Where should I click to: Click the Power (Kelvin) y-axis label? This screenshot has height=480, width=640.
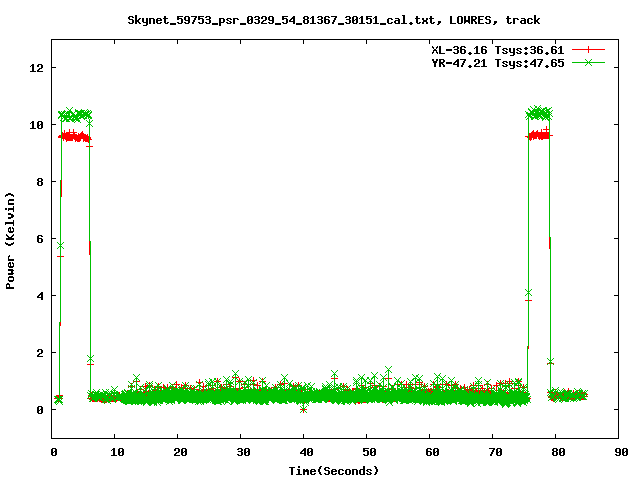pos(10,241)
